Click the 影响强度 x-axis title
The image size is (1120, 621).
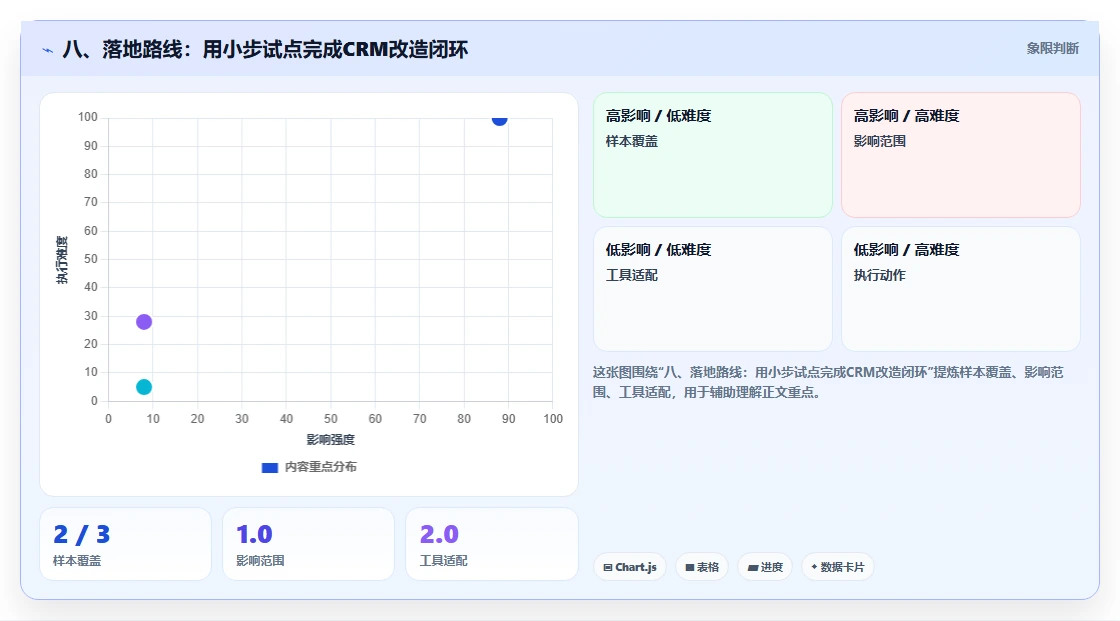click(x=330, y=439)
